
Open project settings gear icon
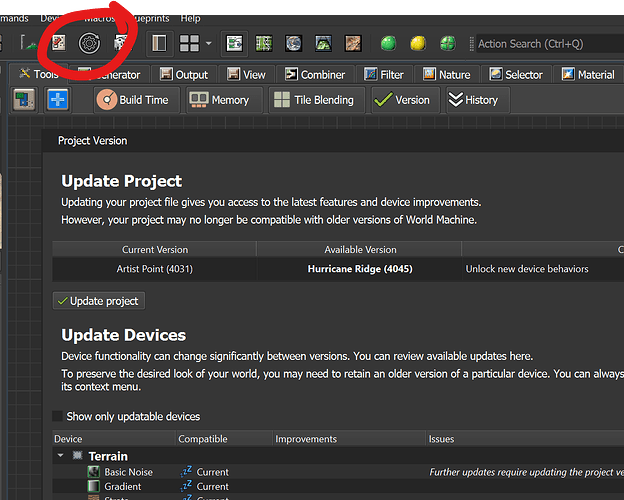[x=89, y=43]
